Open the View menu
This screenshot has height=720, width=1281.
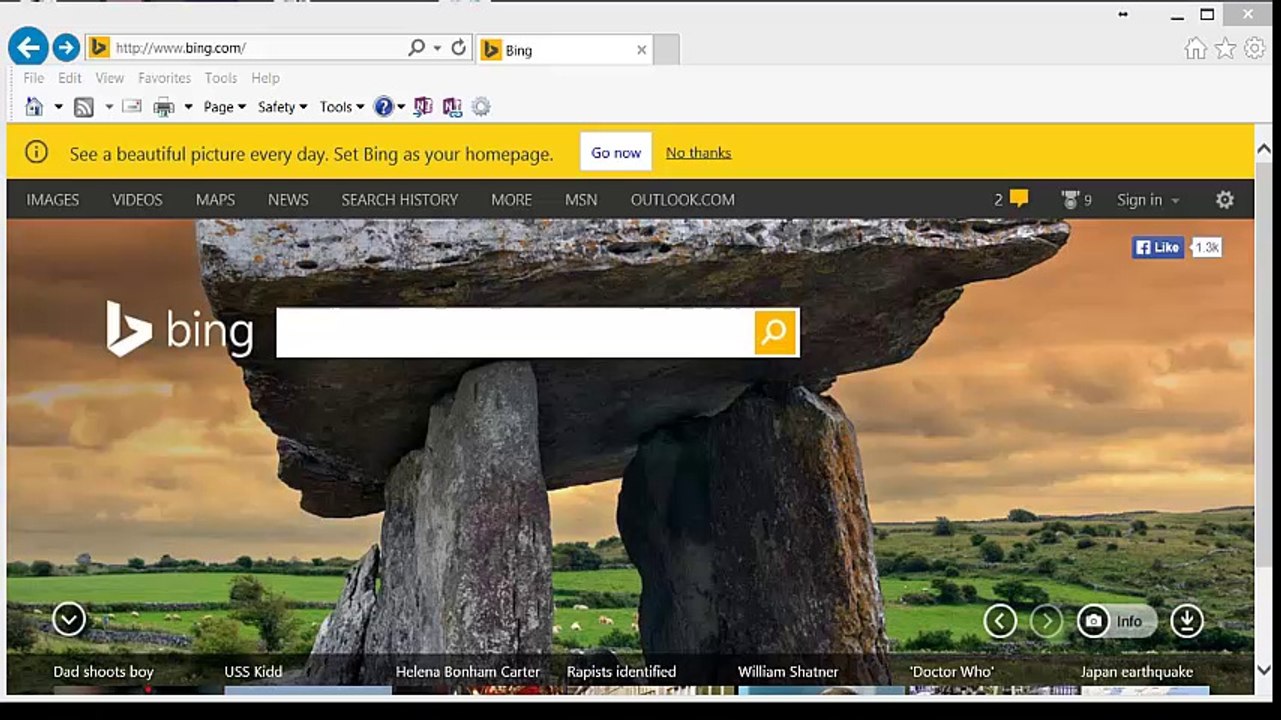click(x=110, y=78)
